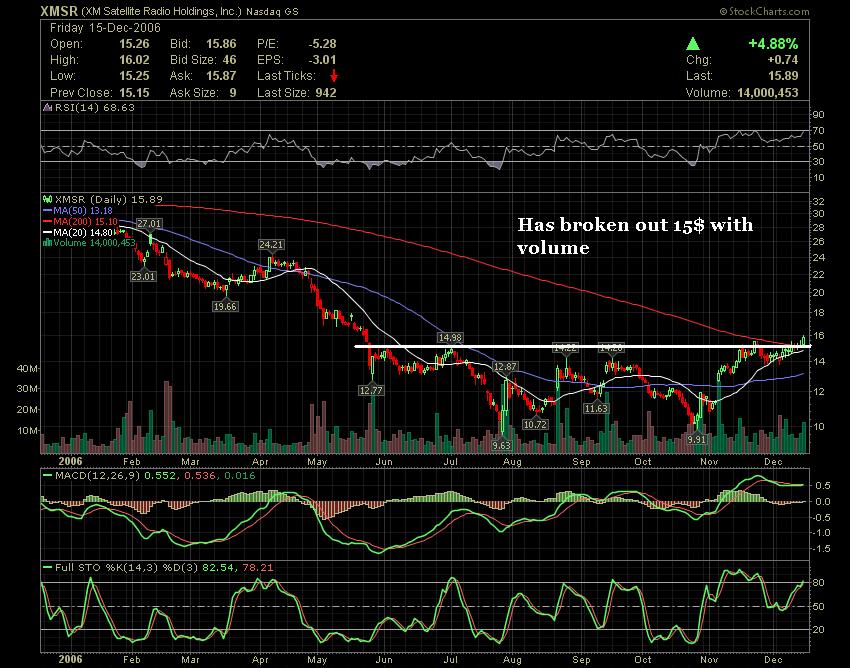The width and height of the screenshot is (850, 668).
Task: Click the MACD histogram value 0.016
Action: 240,476
